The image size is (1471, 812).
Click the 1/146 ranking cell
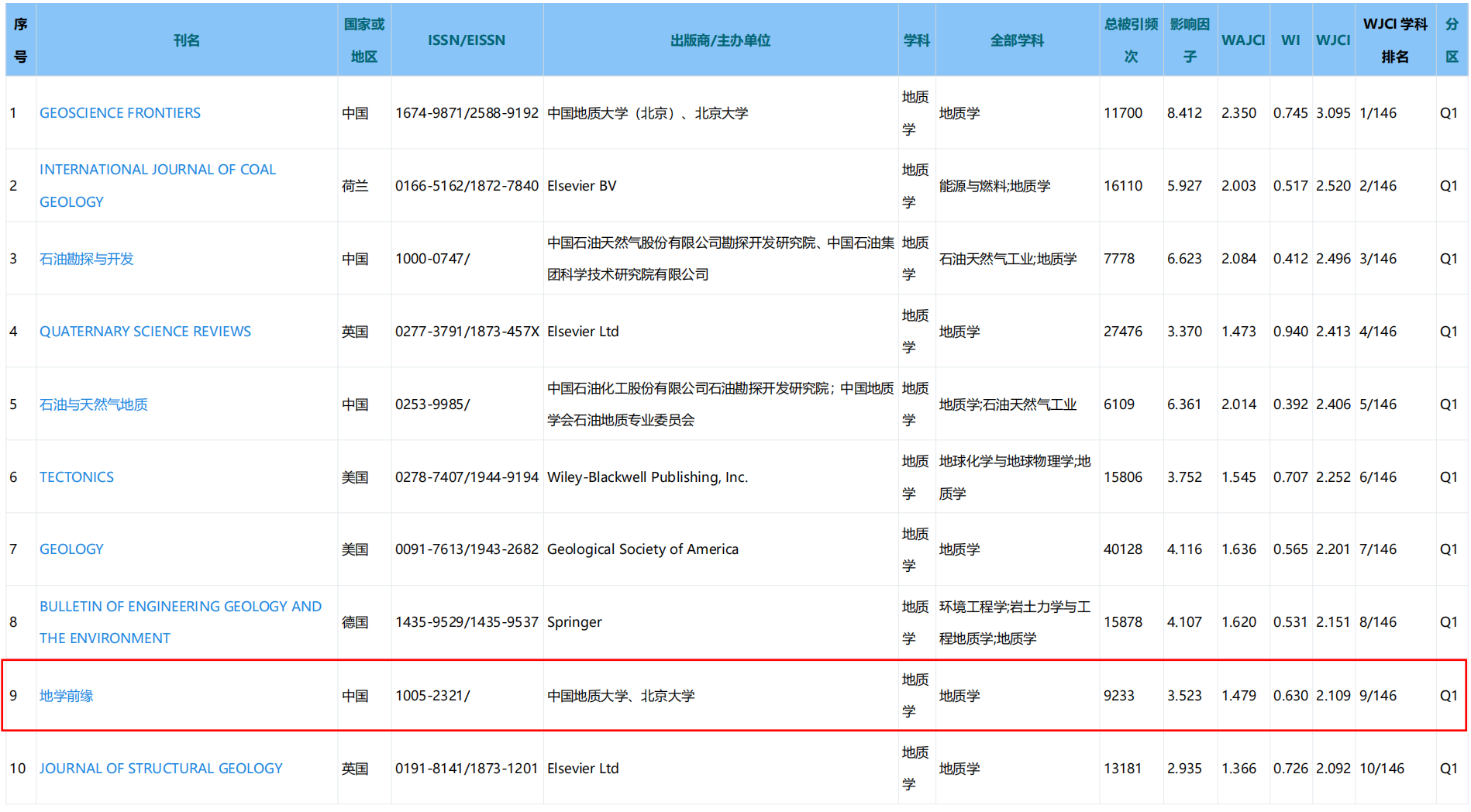1377,113
